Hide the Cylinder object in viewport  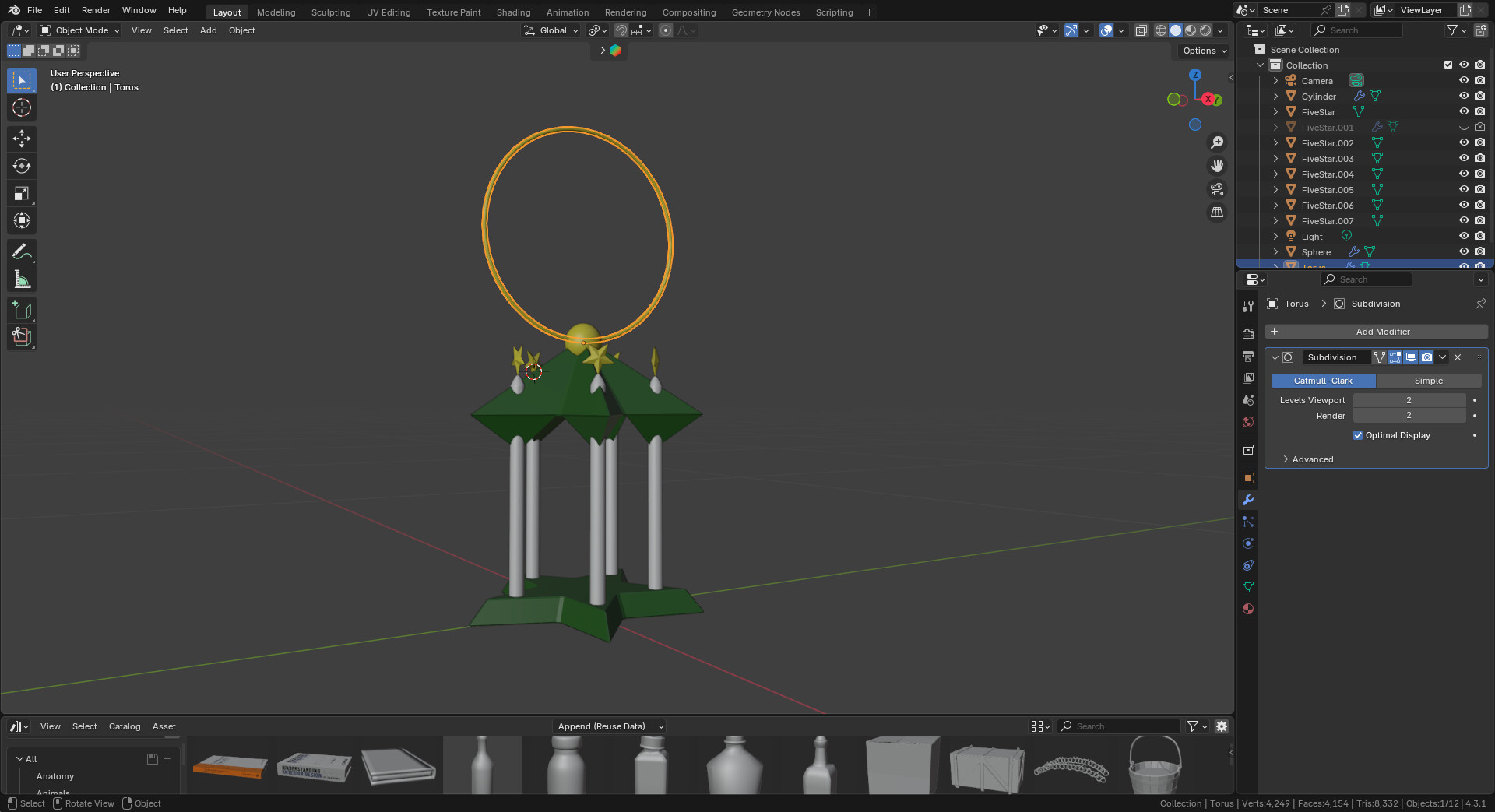tap(1463, 96)
